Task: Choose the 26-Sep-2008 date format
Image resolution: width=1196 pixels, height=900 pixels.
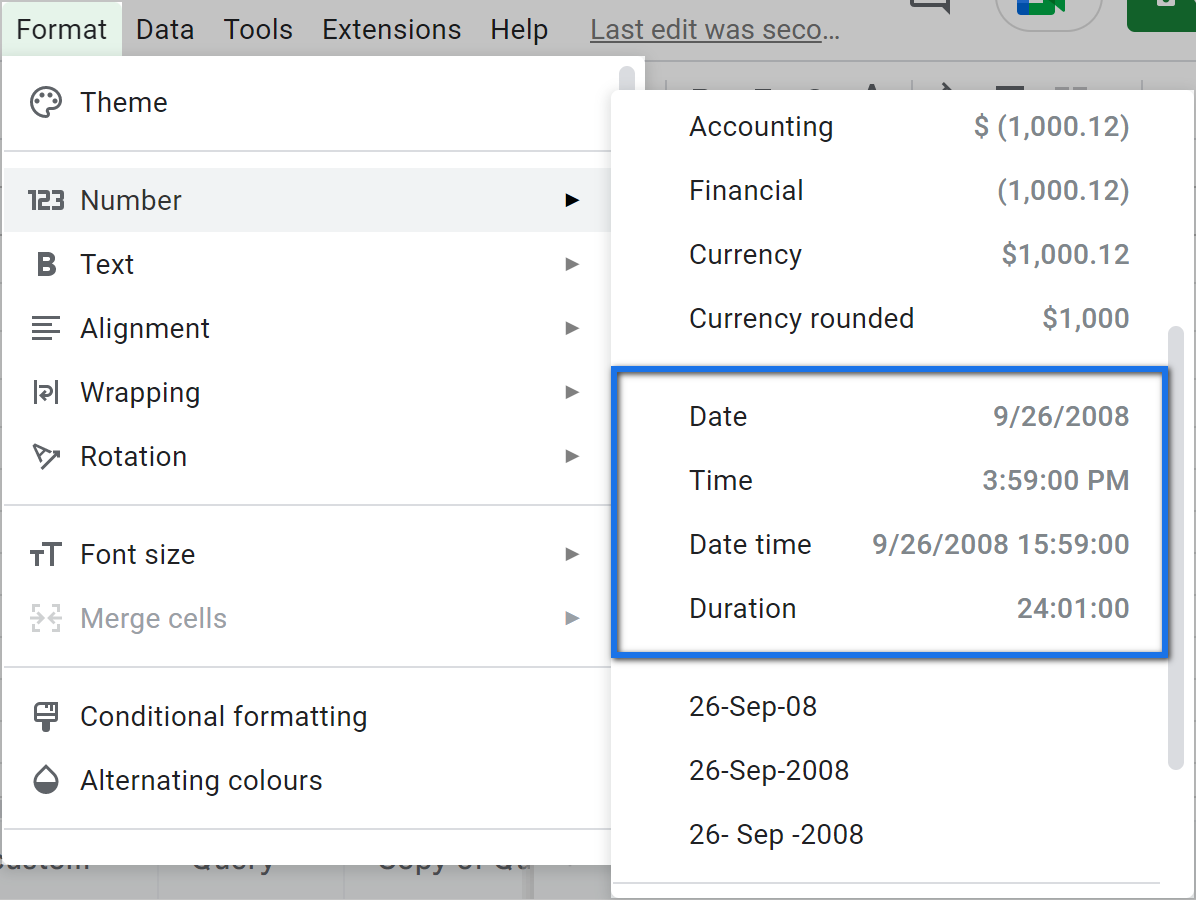Action: [889, 770]
